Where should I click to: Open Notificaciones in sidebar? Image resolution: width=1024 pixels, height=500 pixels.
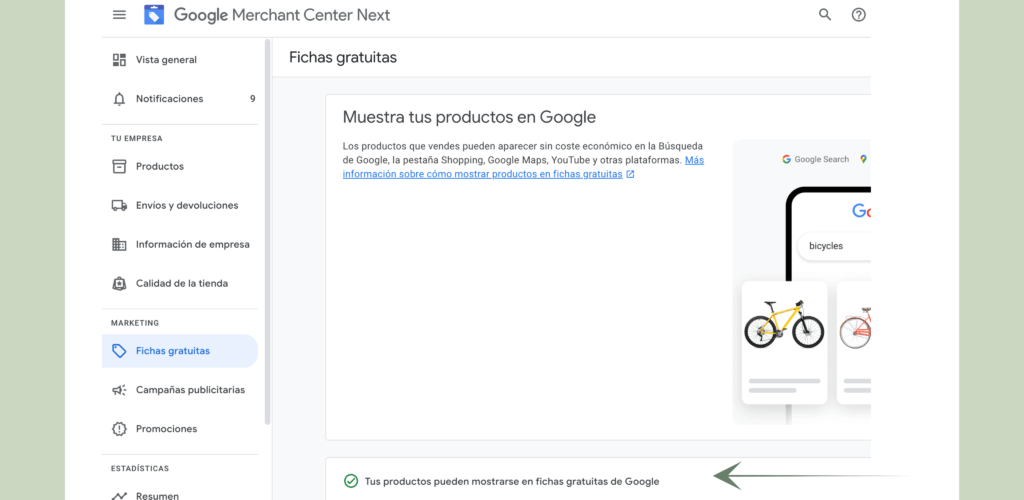click(180, 99)
